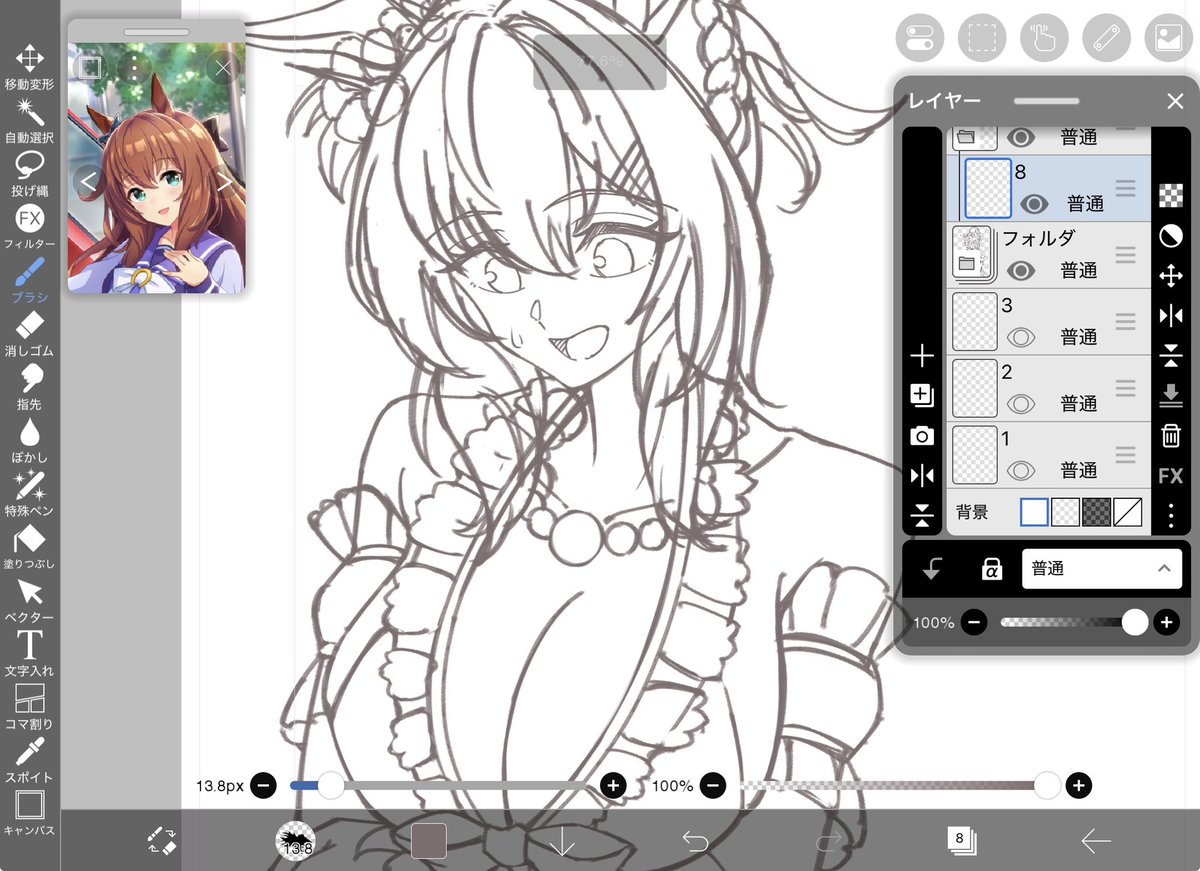
Task: Select the コマ割り frame divider tool
Action: pyautogui.click(x=29, y=706)
